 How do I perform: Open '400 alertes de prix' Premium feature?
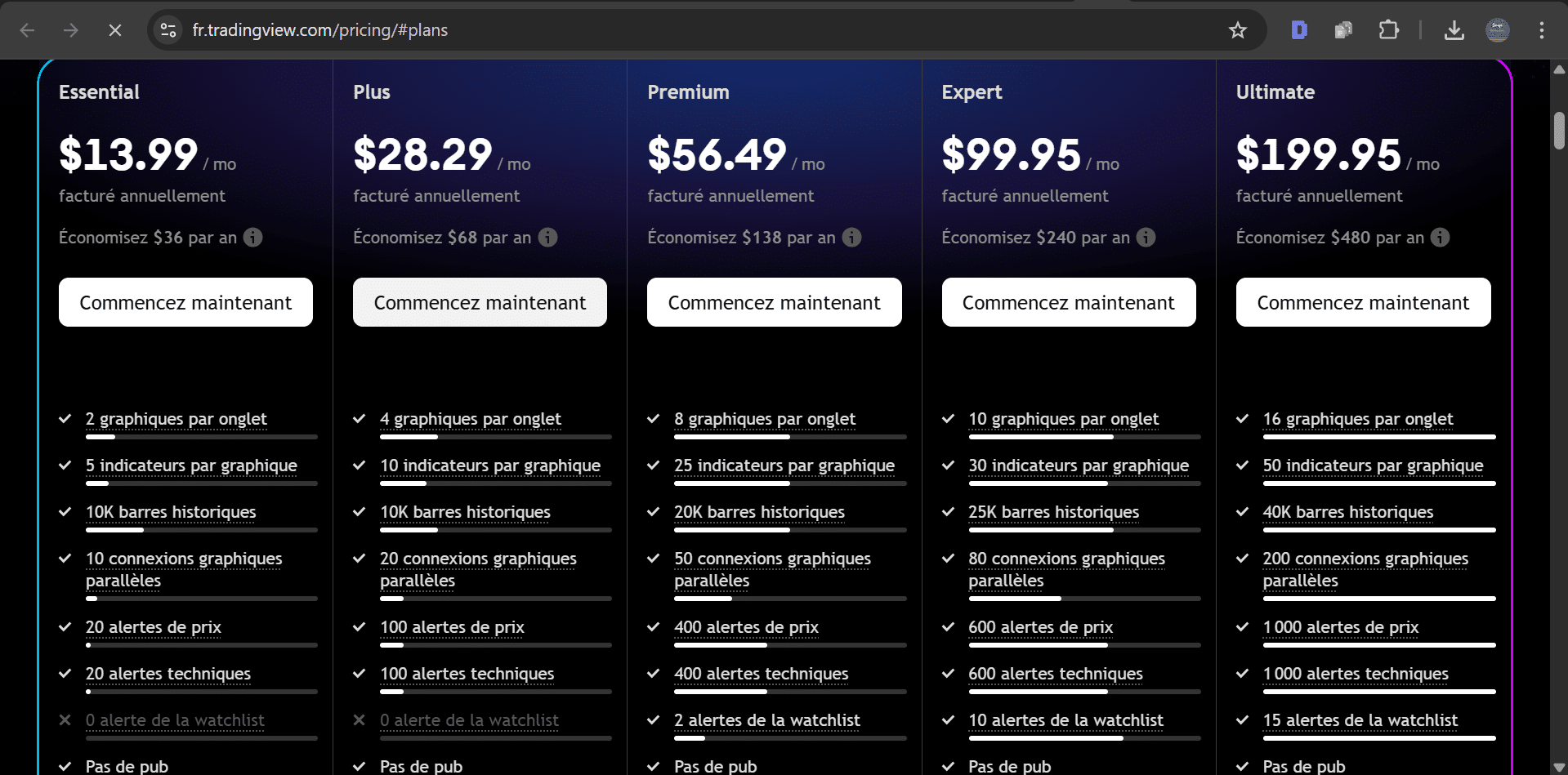tap(746, 627)
